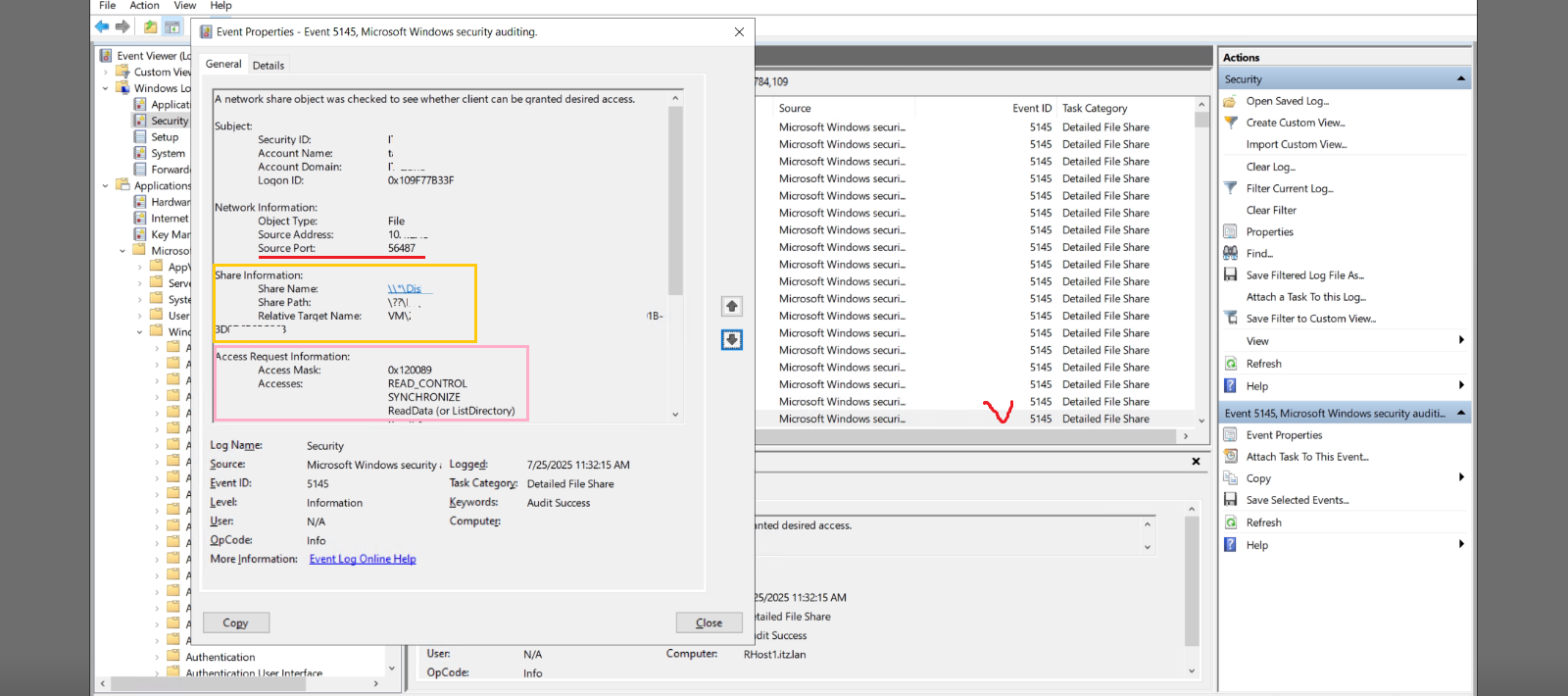Expand the View submenu arrow in Actions

pos(1461,340)
